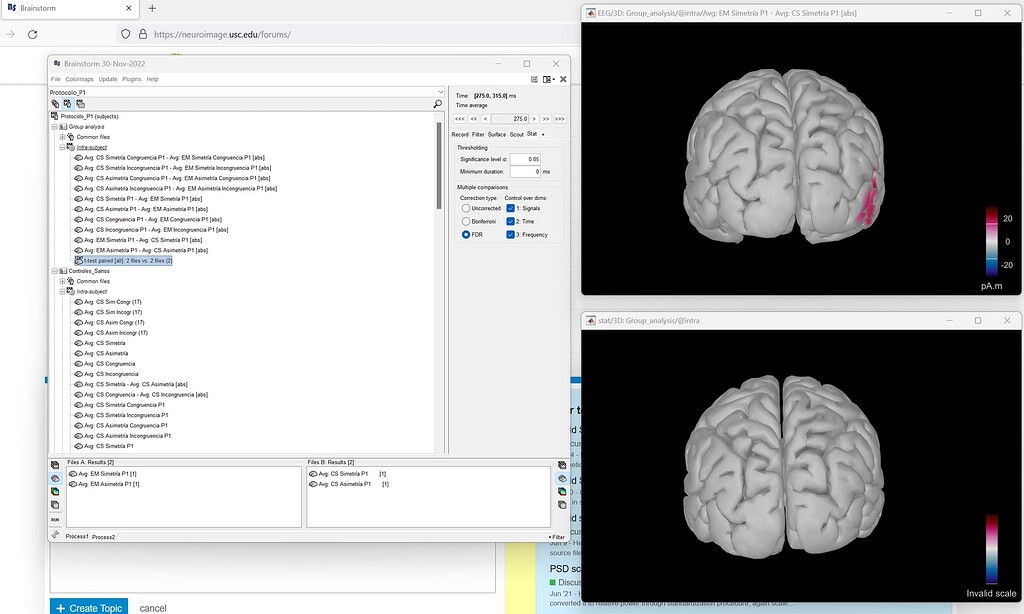Select the sources file type icon for Files A

(55, 478)
